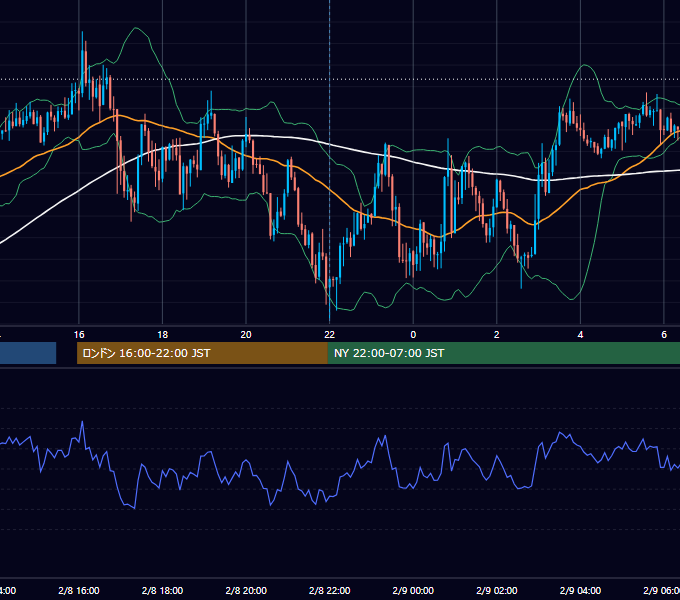Click the 2/8 18:00 time label
The image size is (680, 600).
pos(162,590)
